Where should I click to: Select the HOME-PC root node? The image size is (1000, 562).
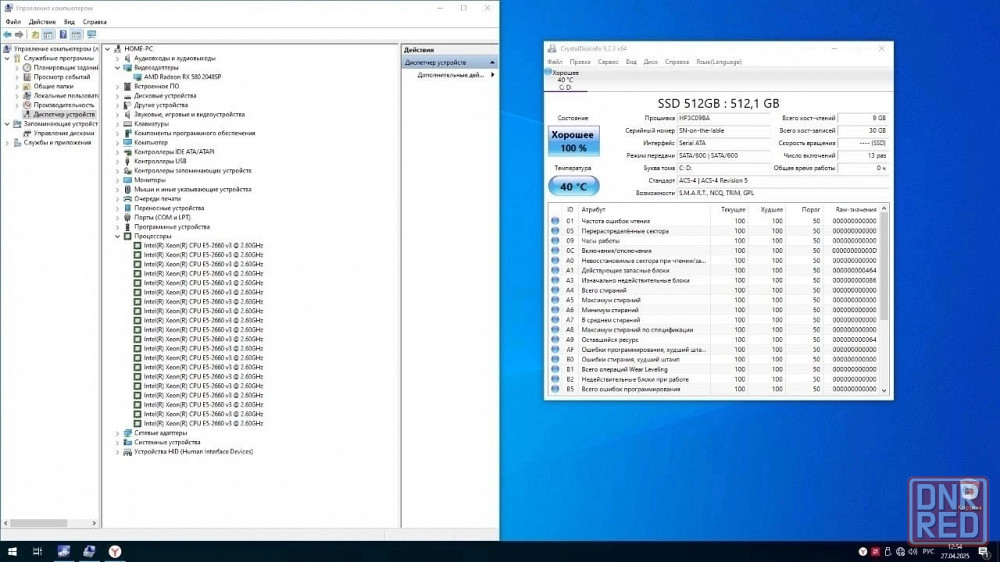click(x=138, y=48)
